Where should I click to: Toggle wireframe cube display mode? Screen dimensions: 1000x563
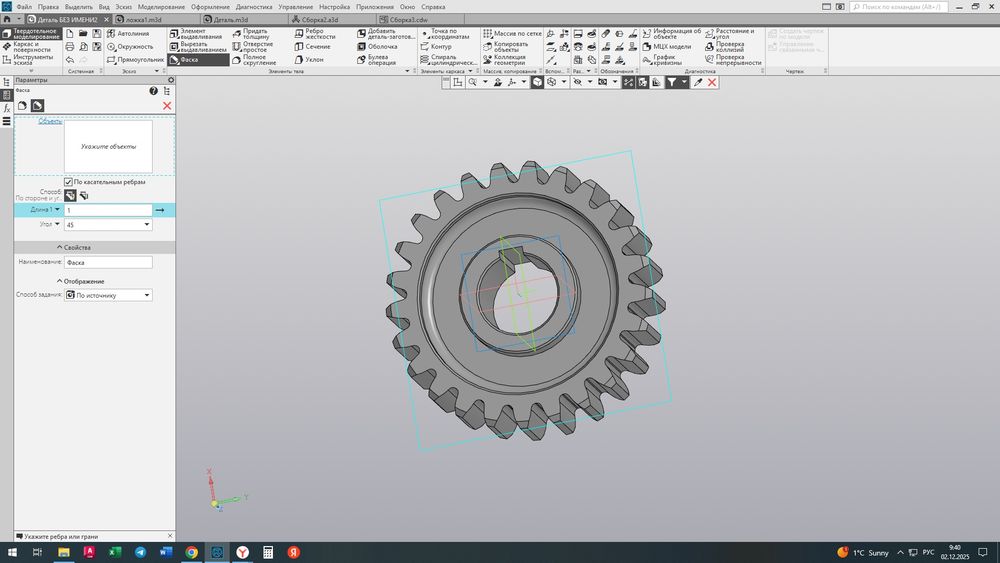tap(552, 82)
